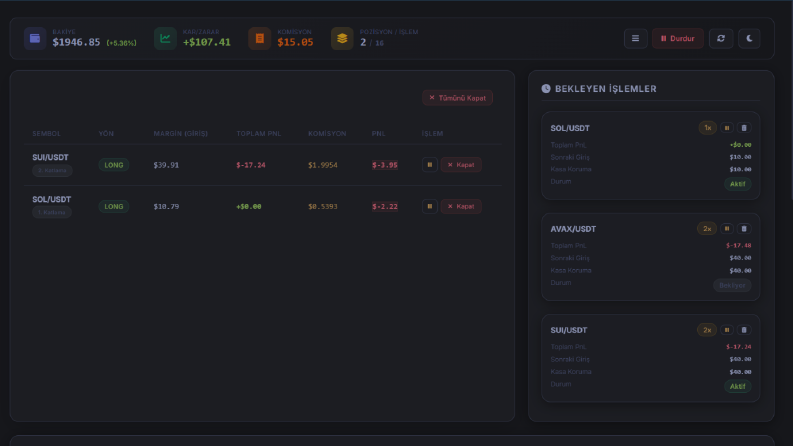Delete the AVAX/USDT pending order card
Image resolution: width=793 pixels, height=446 pixels.
pyautogui.click(x=744, y=229)
